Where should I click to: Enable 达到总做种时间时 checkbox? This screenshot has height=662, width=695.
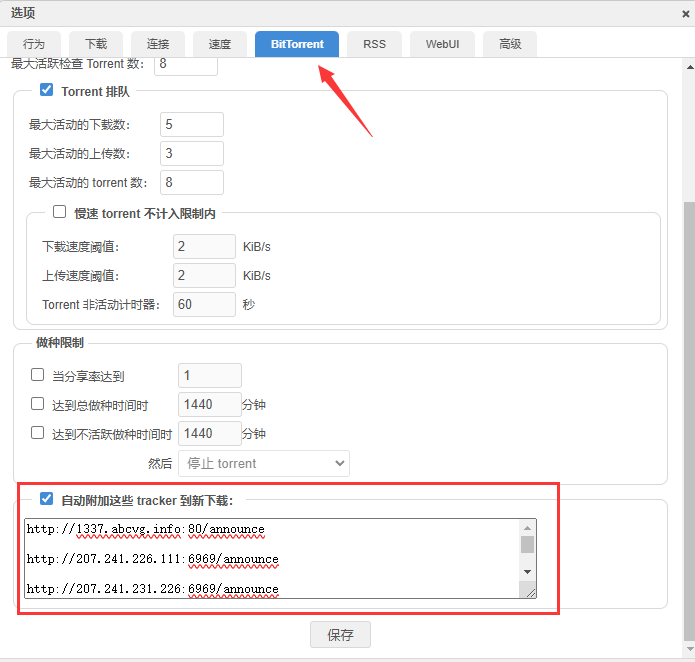38,404
